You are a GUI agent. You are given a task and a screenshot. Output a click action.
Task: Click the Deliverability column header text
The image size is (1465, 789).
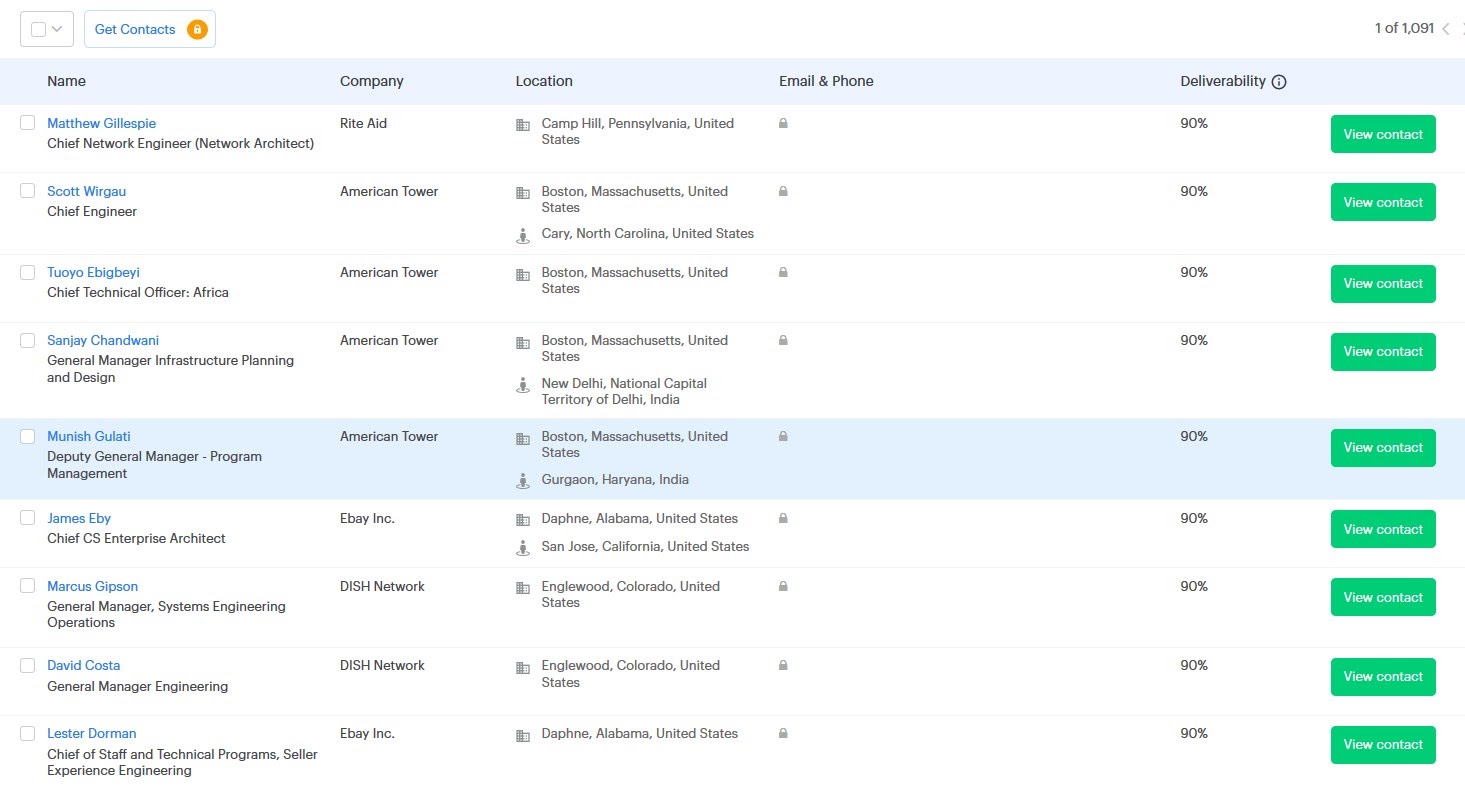1223,81
